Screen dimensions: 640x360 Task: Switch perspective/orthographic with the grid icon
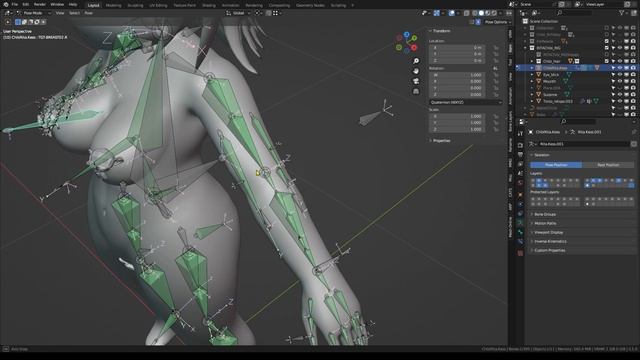point(416,91)
